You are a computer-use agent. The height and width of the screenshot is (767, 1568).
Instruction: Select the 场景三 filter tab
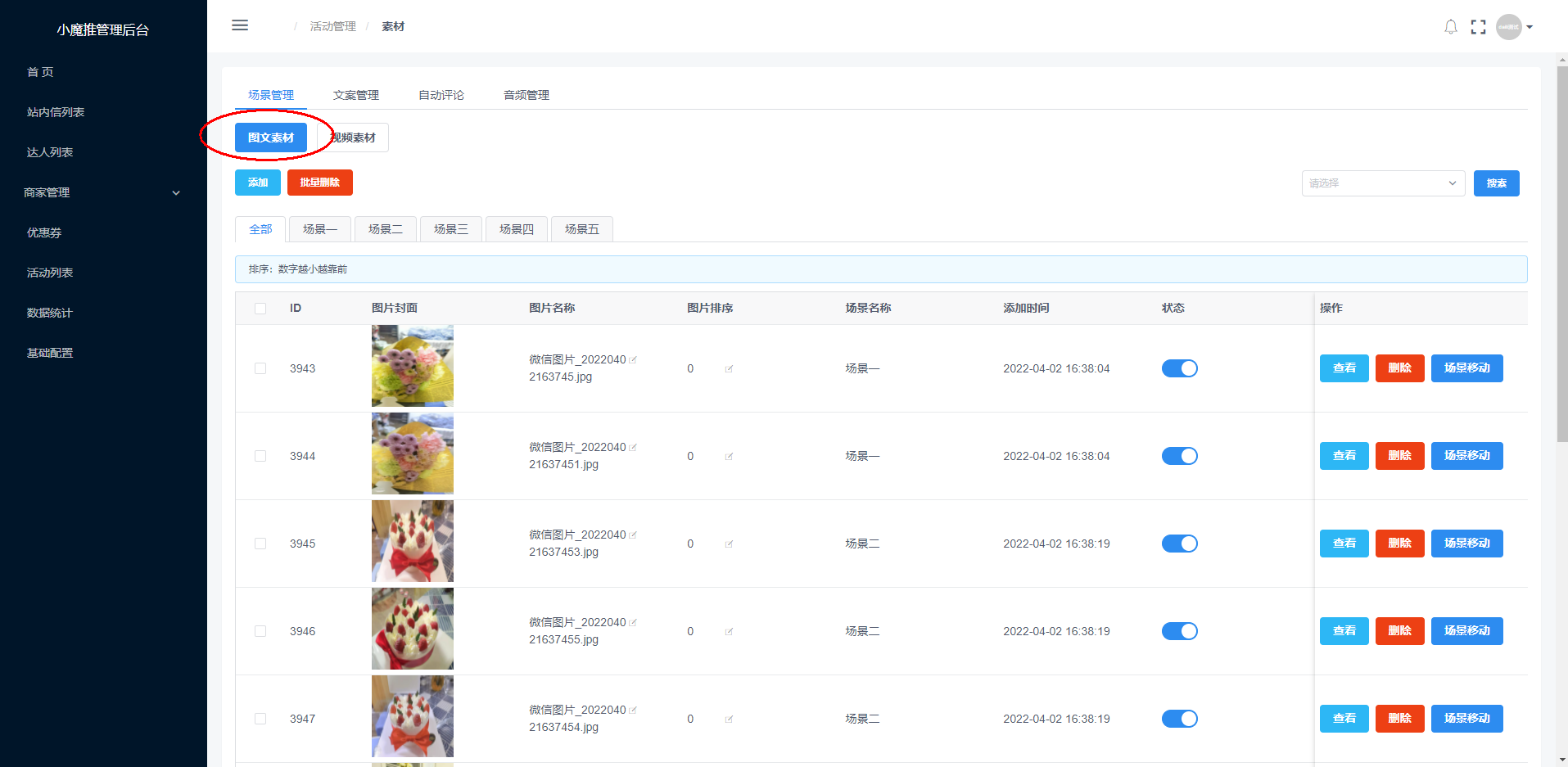[450, 229]
